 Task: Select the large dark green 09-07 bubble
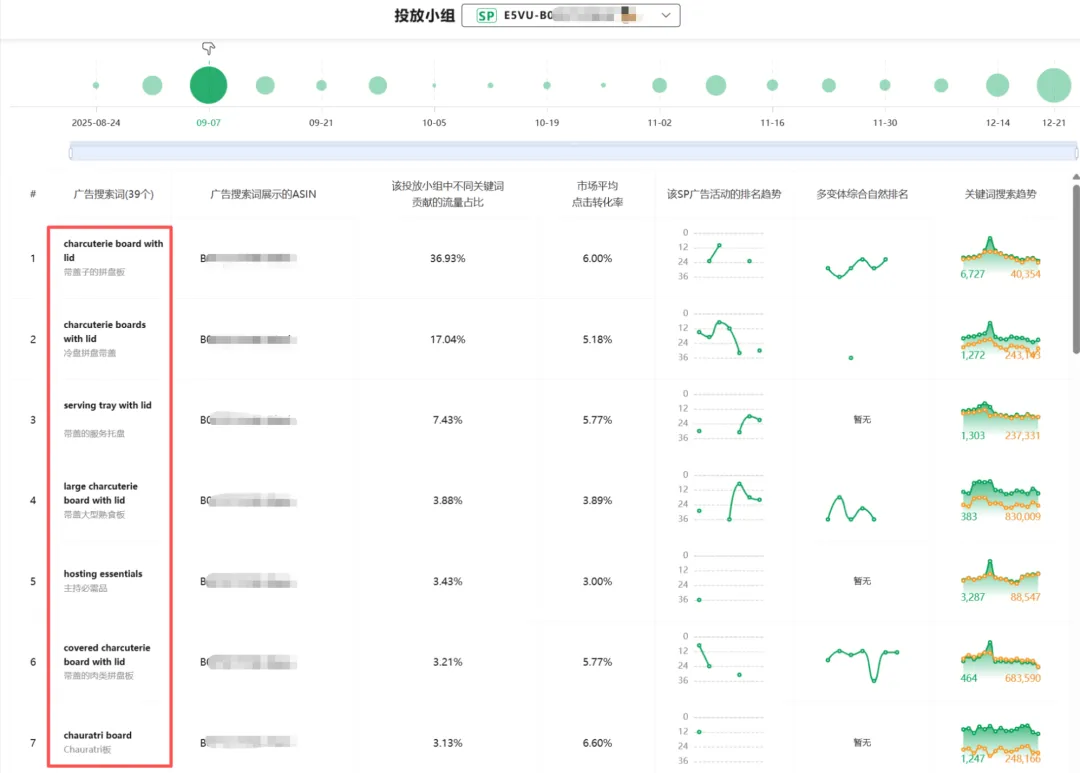click(208, 85)
